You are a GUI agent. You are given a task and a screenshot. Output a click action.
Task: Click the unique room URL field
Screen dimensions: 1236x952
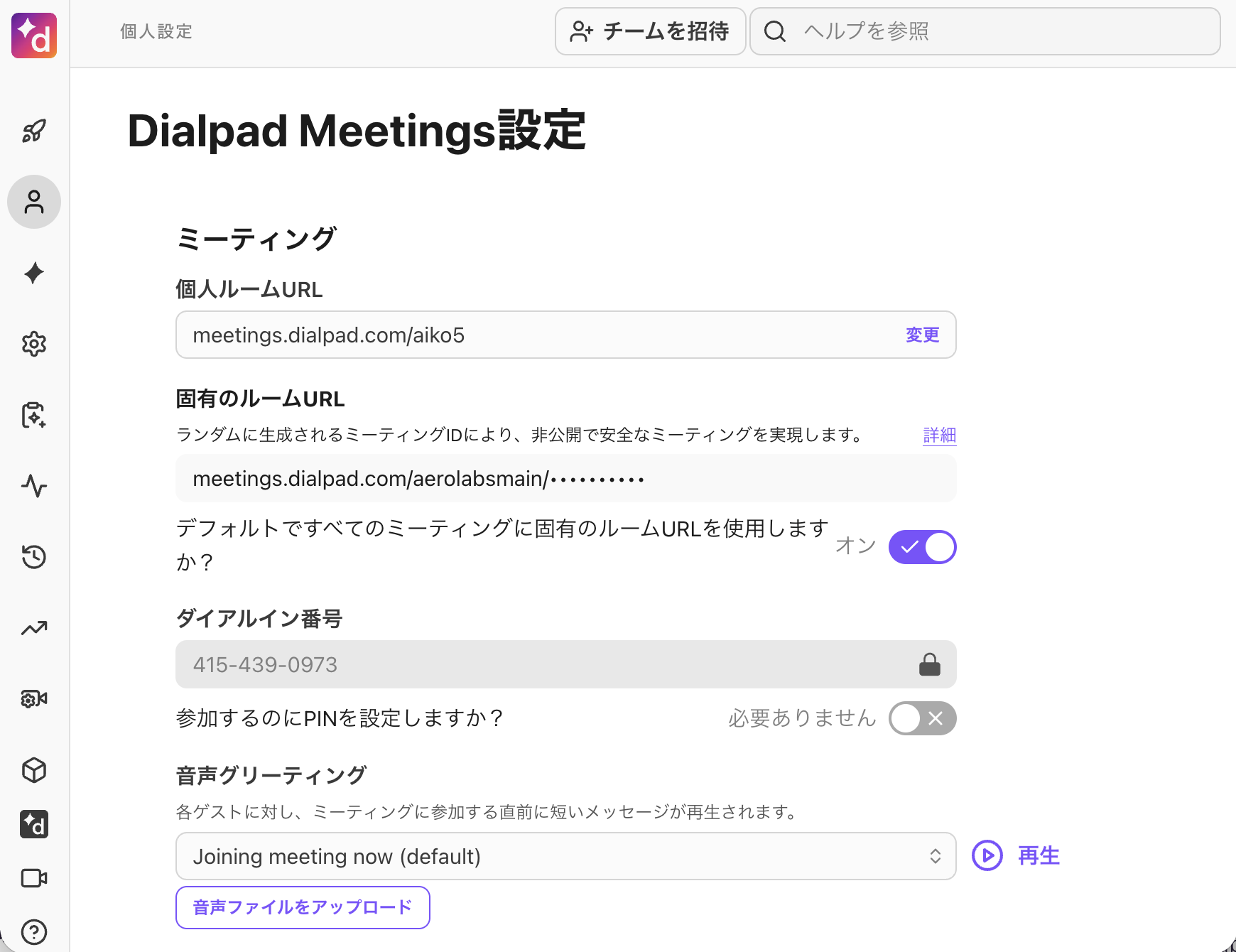(x=566, y=478)
